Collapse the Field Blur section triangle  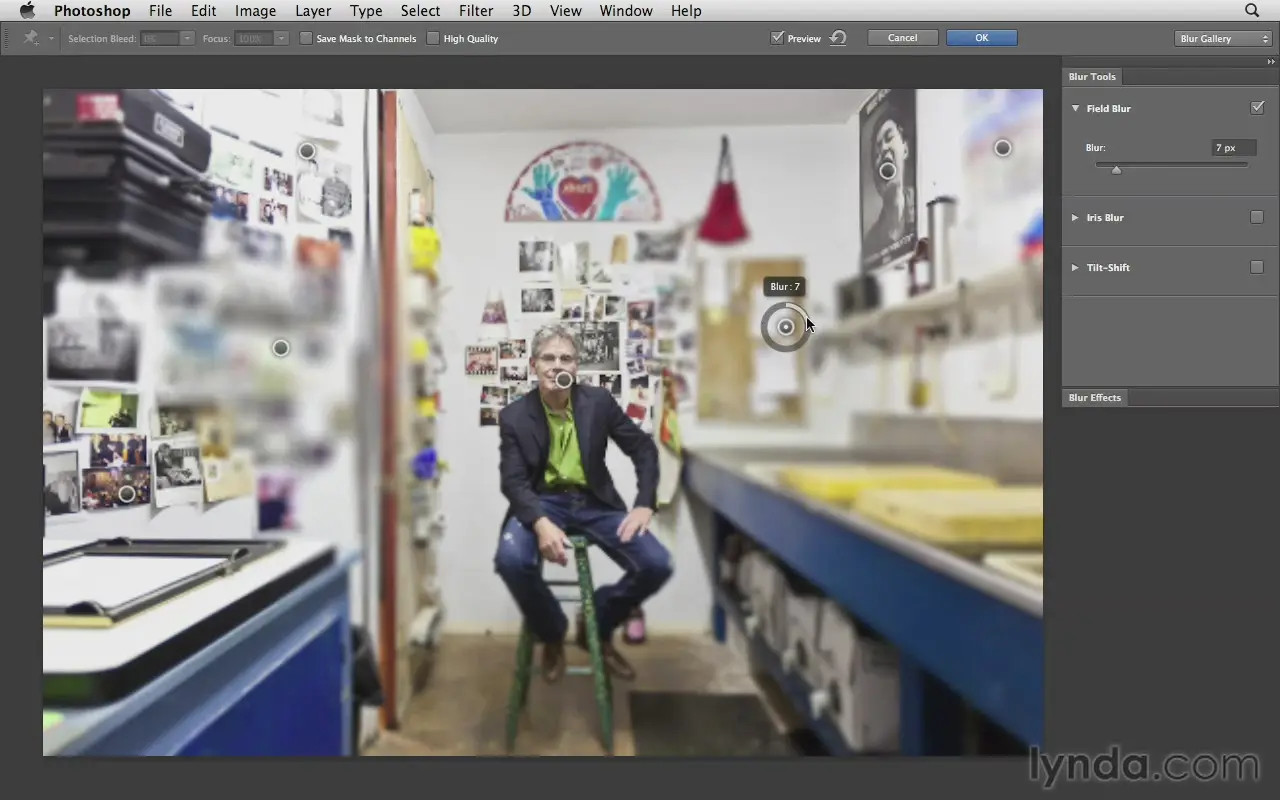(1075, 108)
